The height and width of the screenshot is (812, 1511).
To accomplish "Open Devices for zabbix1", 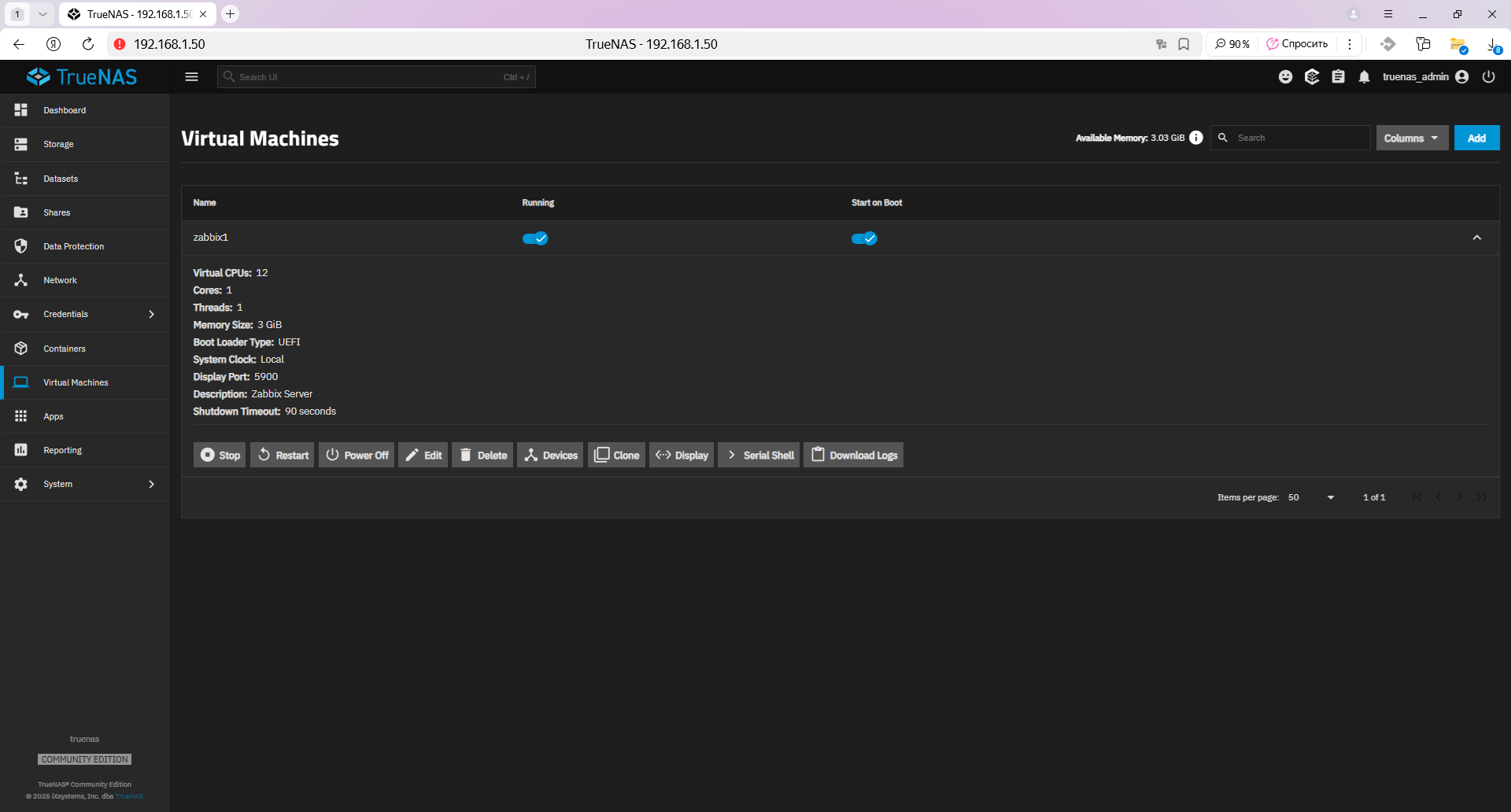I will (x=550, y=455).
